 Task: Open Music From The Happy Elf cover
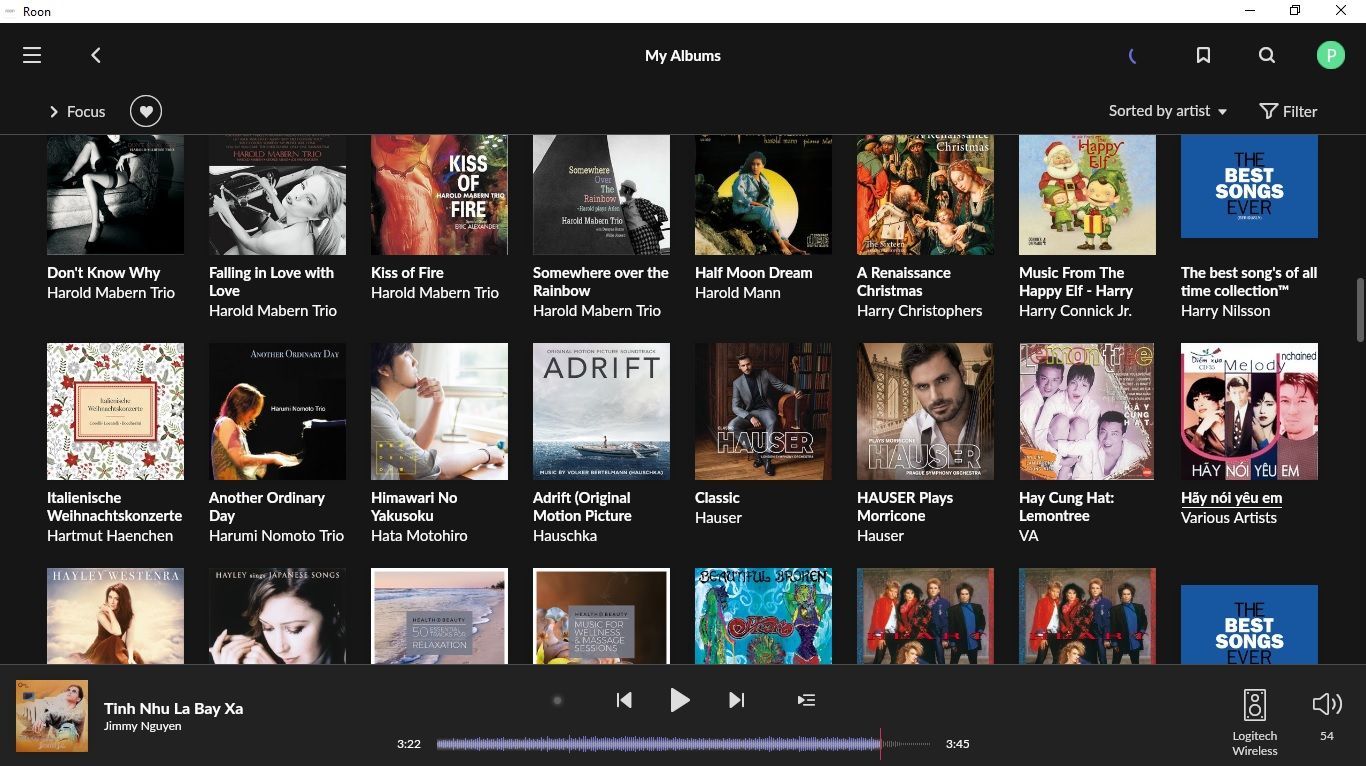pos(1087,195)
